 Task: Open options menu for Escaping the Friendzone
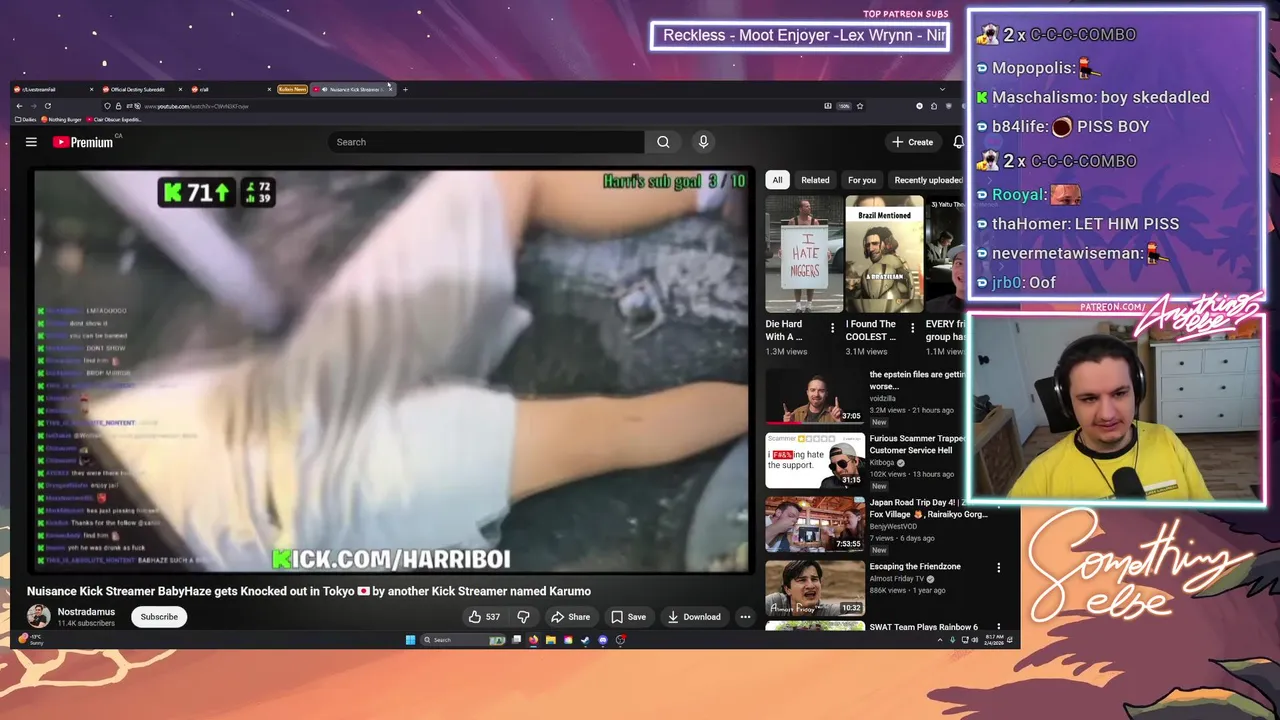point(998,568)
